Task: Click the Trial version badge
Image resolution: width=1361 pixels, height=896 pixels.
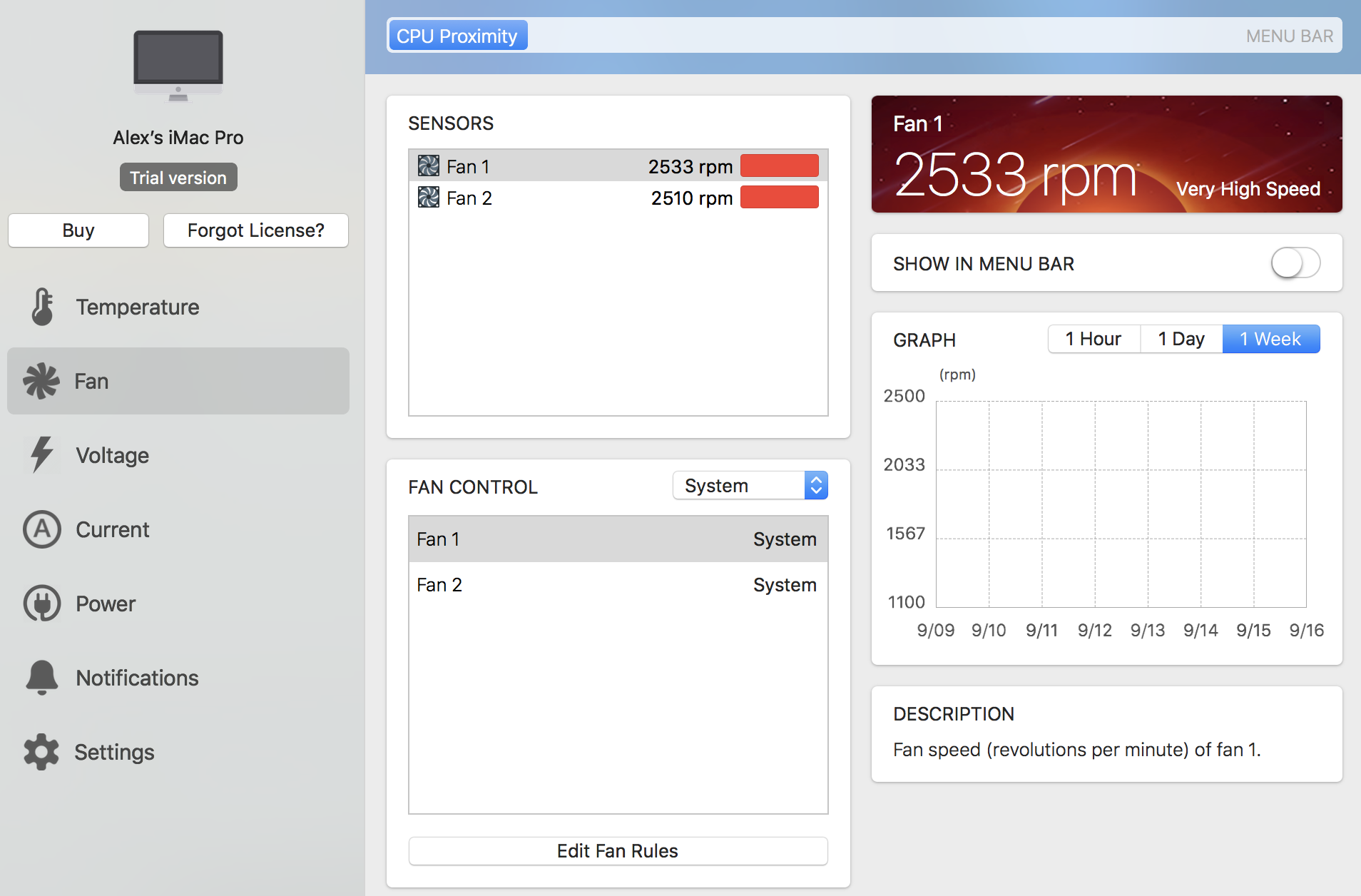Action: pos(178,178)
